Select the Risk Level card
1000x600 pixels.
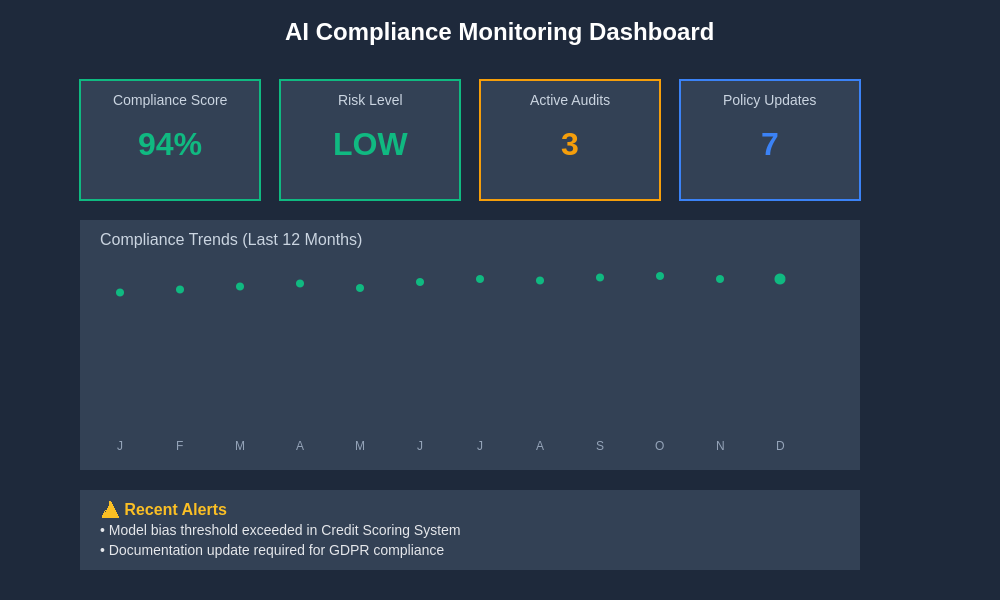(370, 140)
